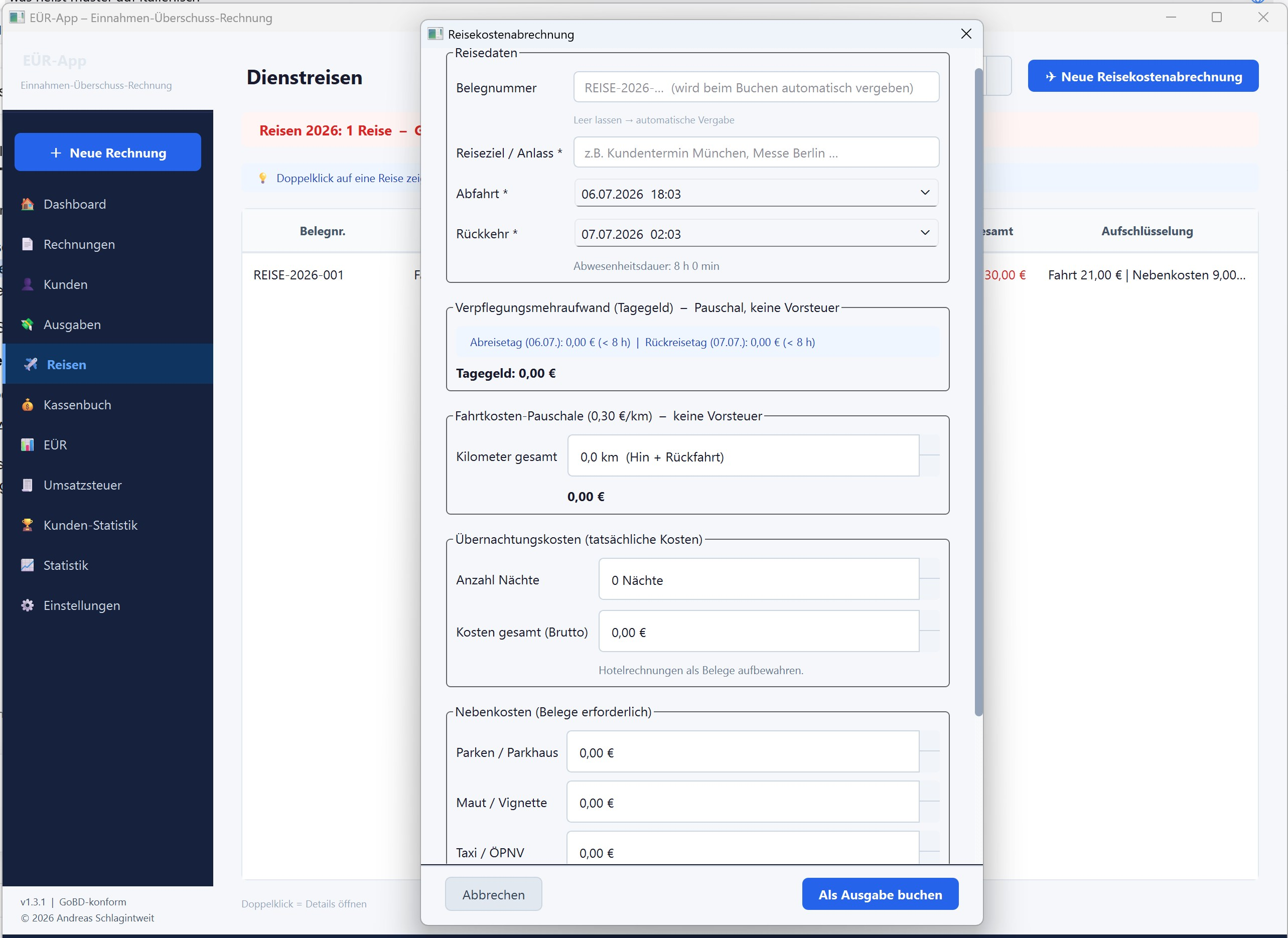Click the Kosten gesamt (Brutto) field

pos(759,632)
